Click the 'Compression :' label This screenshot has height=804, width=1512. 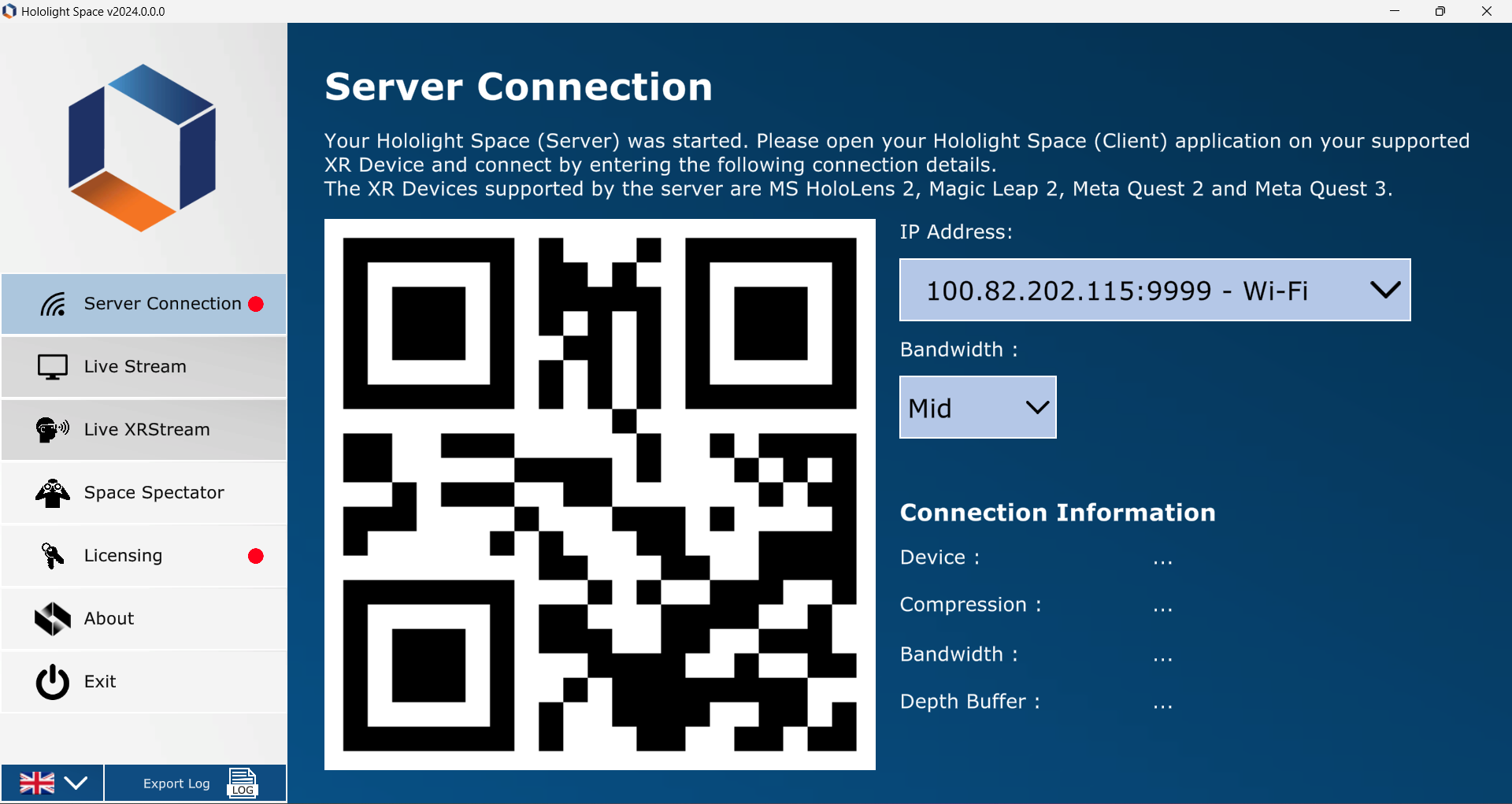pos(971,606)
